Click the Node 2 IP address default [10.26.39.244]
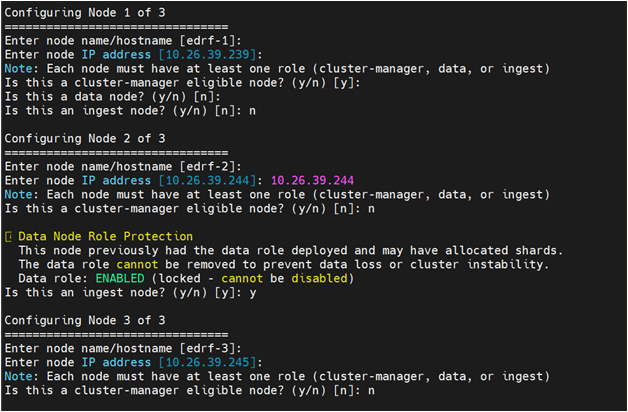This screenshot has height=412, width=628. tap(207, 181)
